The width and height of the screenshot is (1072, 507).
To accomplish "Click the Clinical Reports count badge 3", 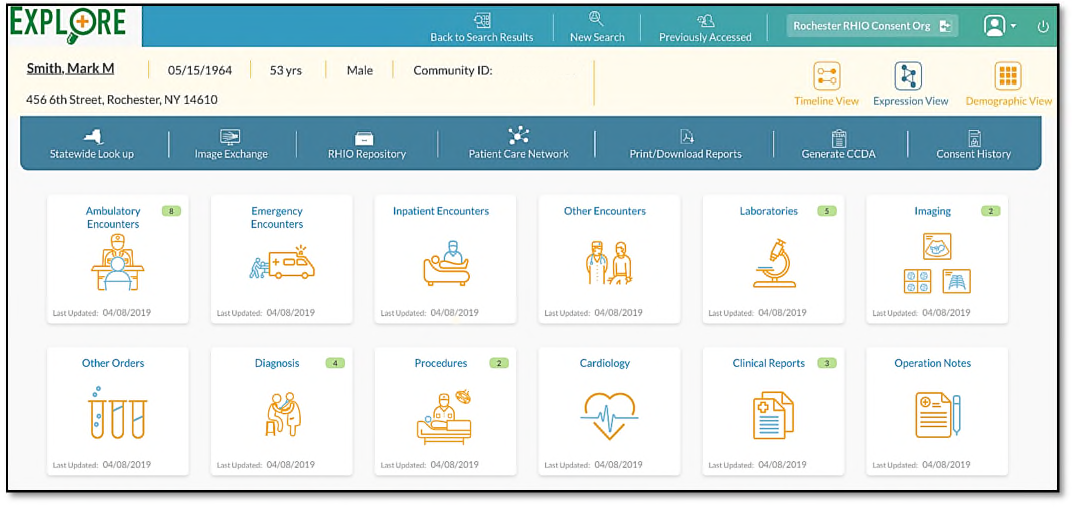I will [827, 363].
